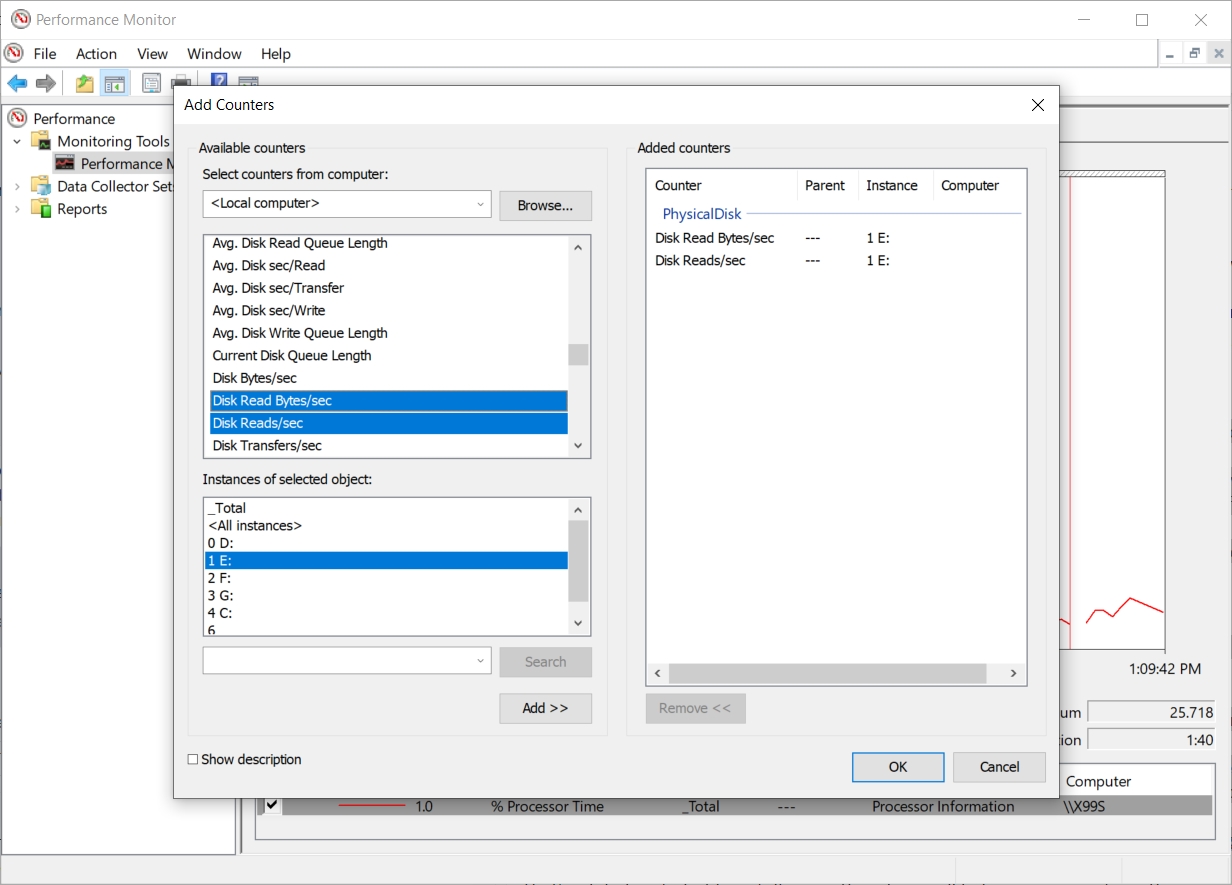The width and height of the screenshot is (1232, 885).
Task: Click the Reports folder icon
Action: point(41,208)
